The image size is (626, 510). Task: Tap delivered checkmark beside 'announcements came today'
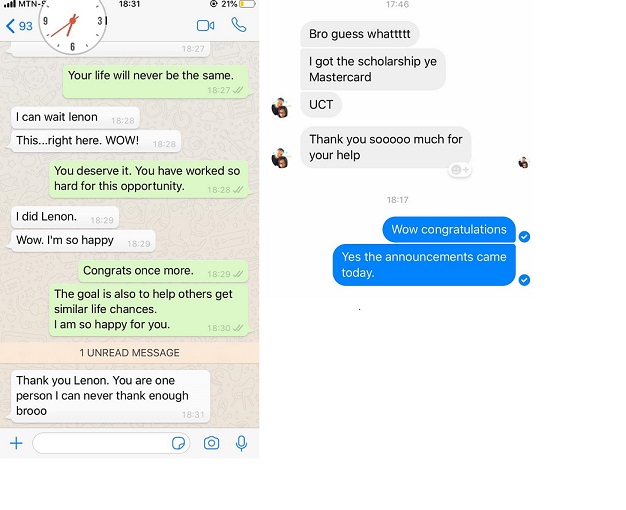click(x=524, y=280)
